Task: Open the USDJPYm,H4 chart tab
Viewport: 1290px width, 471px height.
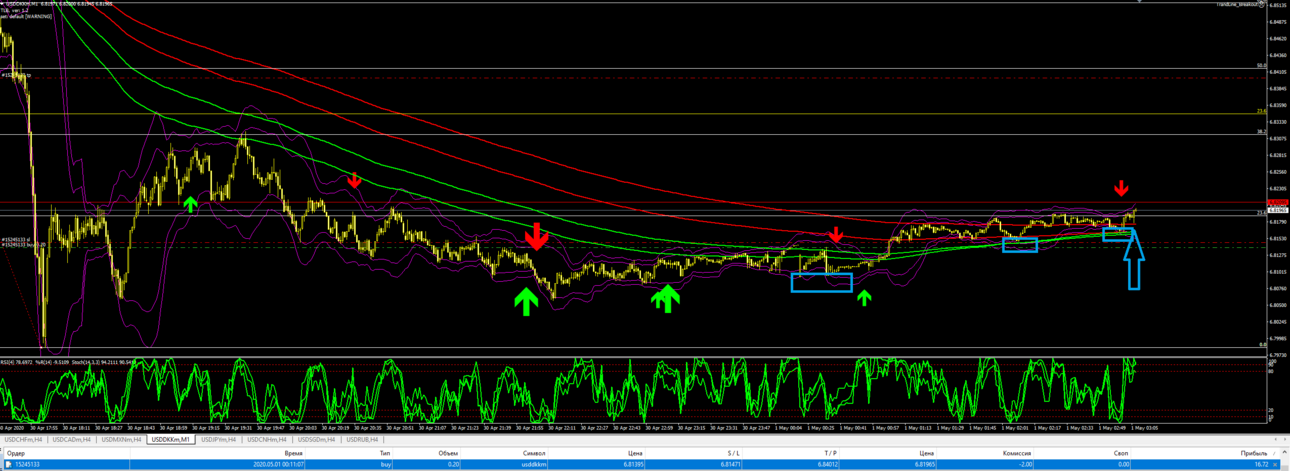Action: coord(220,439)
